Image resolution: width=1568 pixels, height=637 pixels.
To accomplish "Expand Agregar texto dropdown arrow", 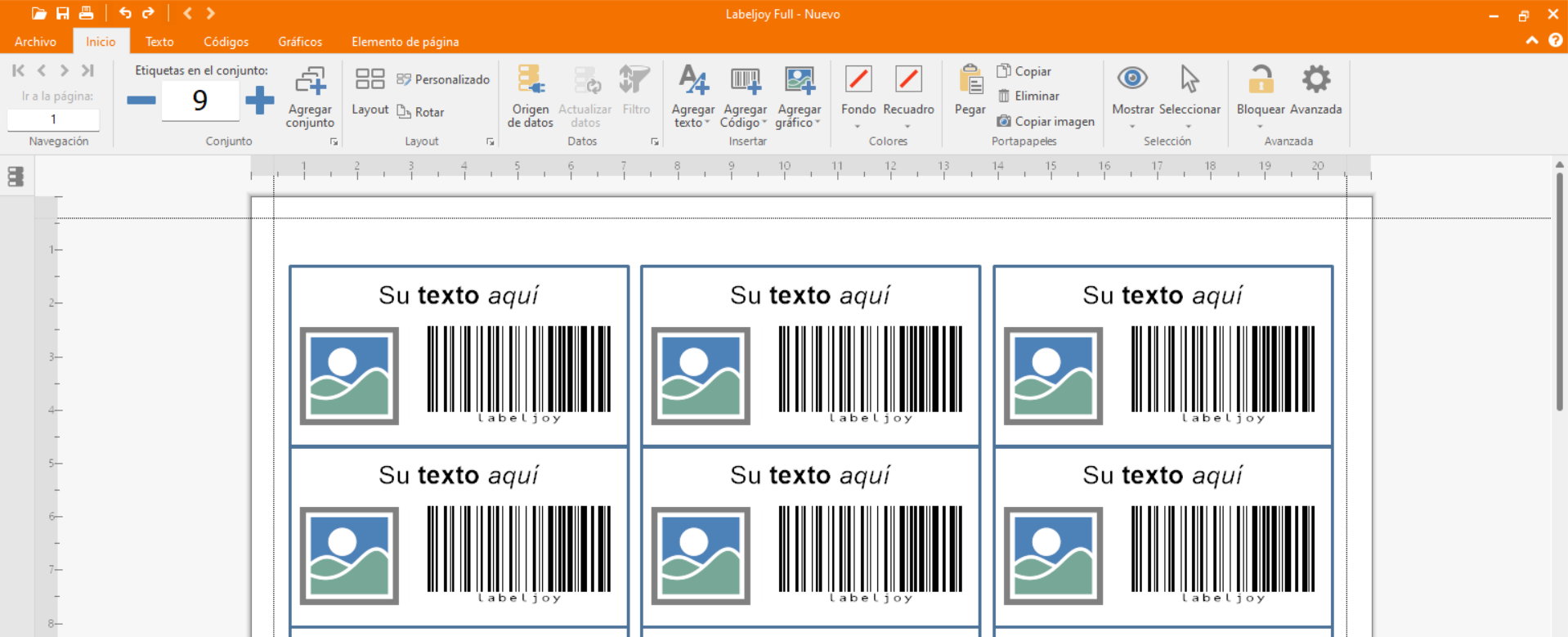I will (707, 123).
